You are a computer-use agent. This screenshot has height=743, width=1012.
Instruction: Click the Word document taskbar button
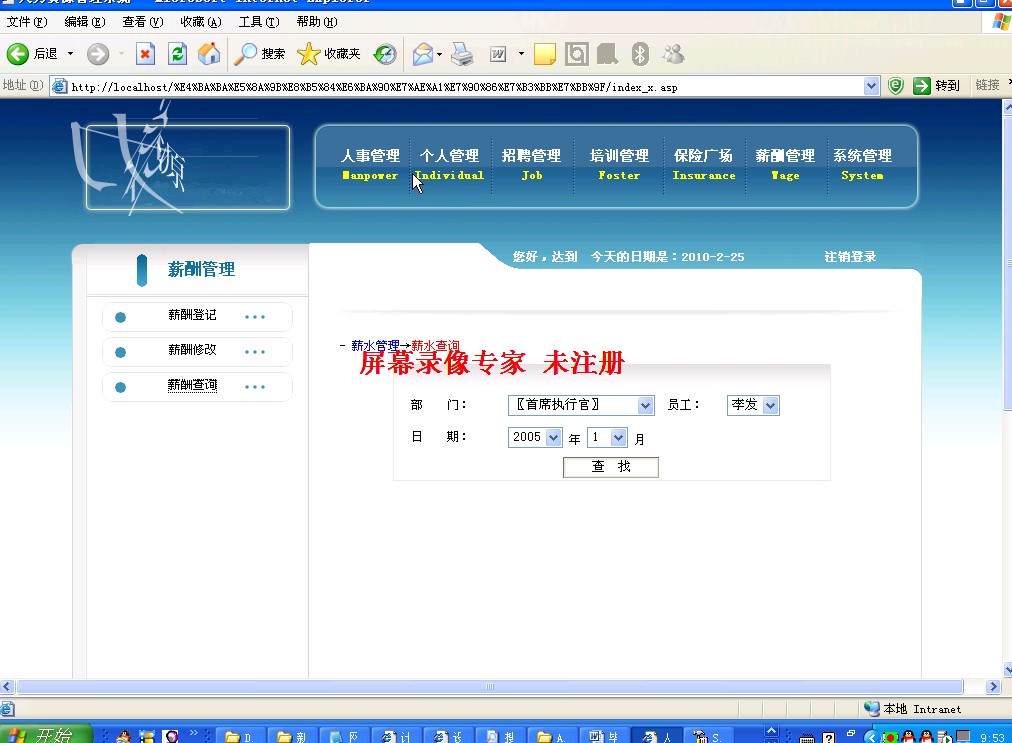click(603, 737)
